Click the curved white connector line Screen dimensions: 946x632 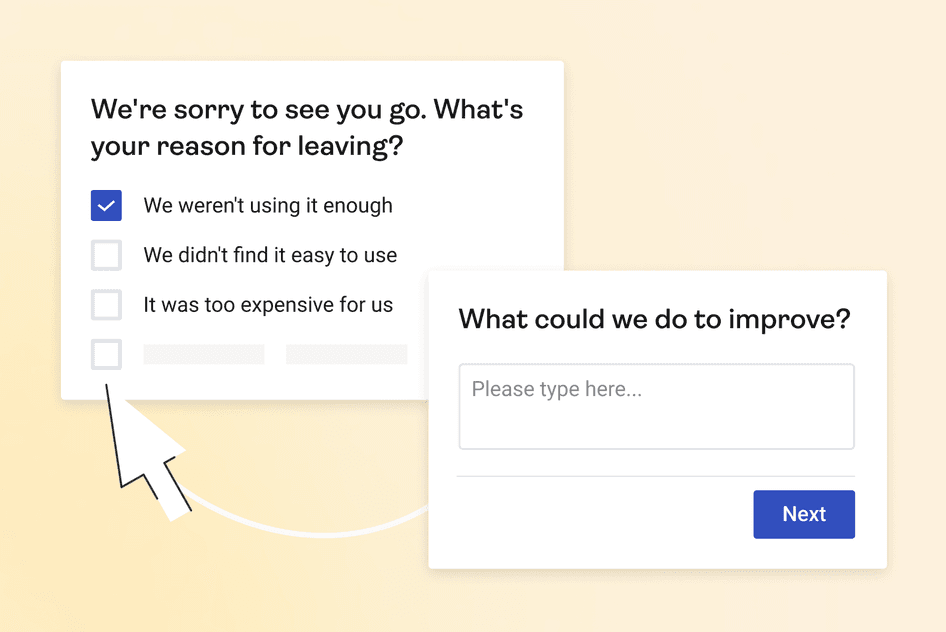[x=300, y=530]
